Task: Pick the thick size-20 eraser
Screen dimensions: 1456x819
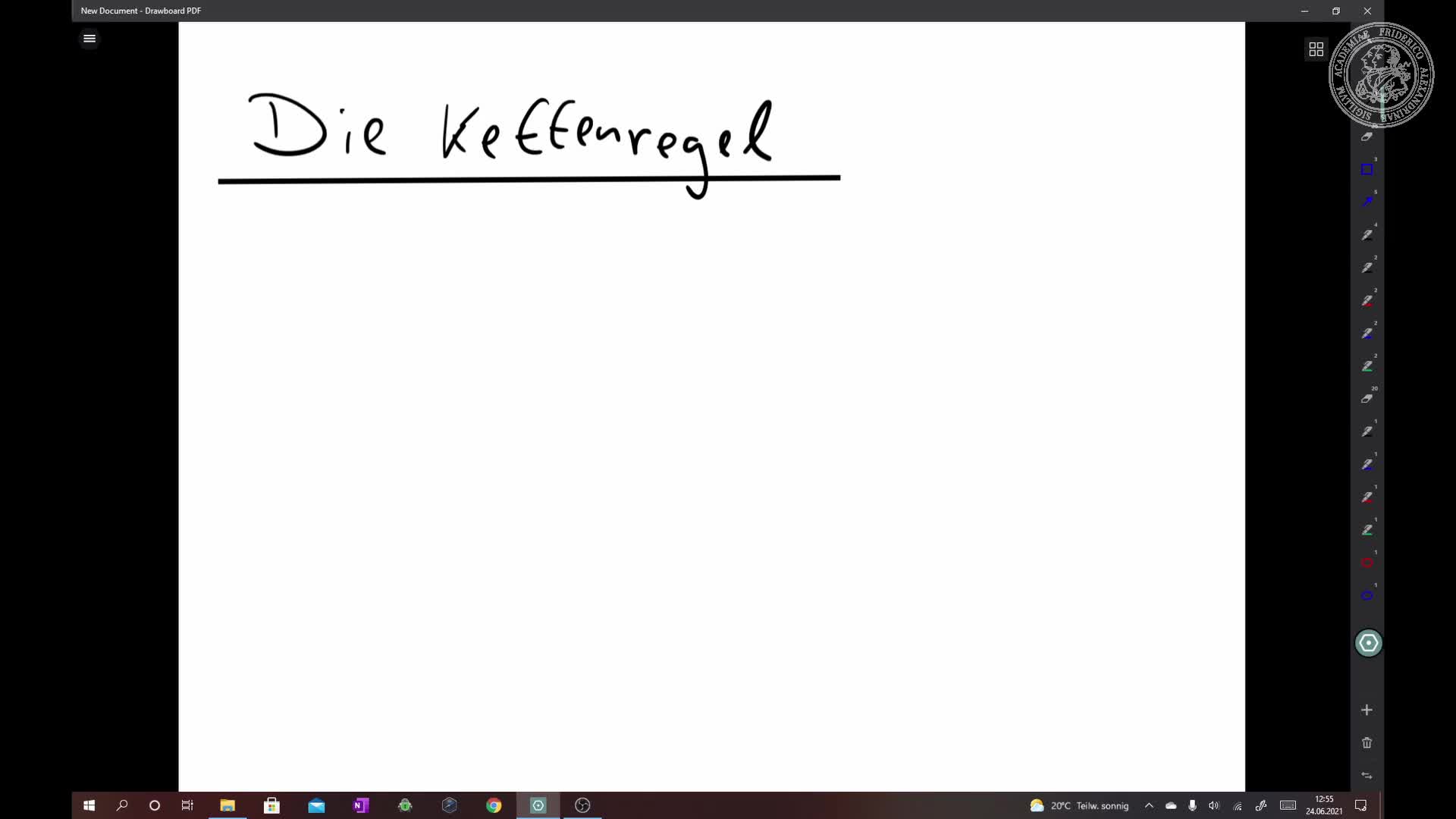Action: (x=1368, y=397)
